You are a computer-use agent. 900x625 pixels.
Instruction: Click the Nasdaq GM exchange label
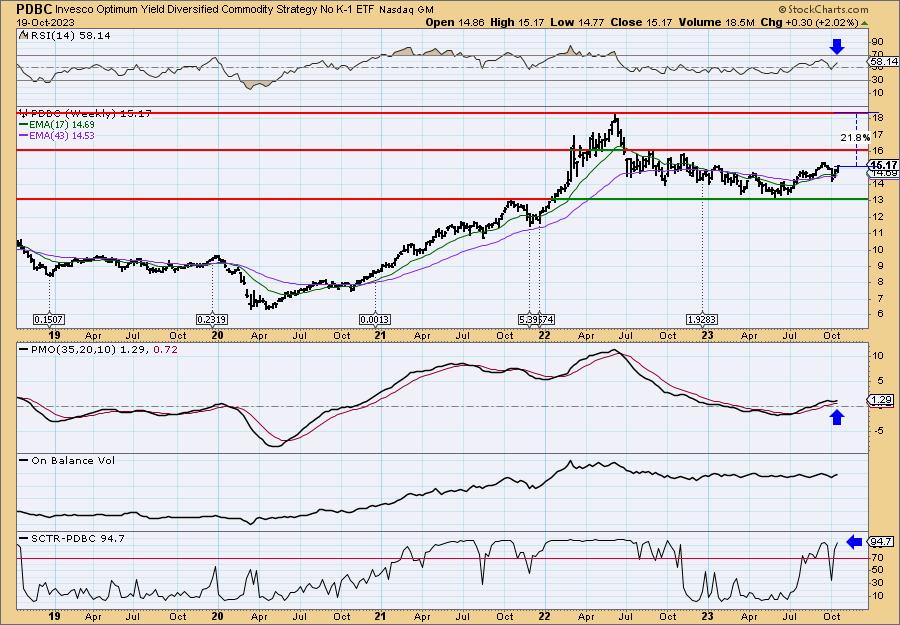[405, 10]
